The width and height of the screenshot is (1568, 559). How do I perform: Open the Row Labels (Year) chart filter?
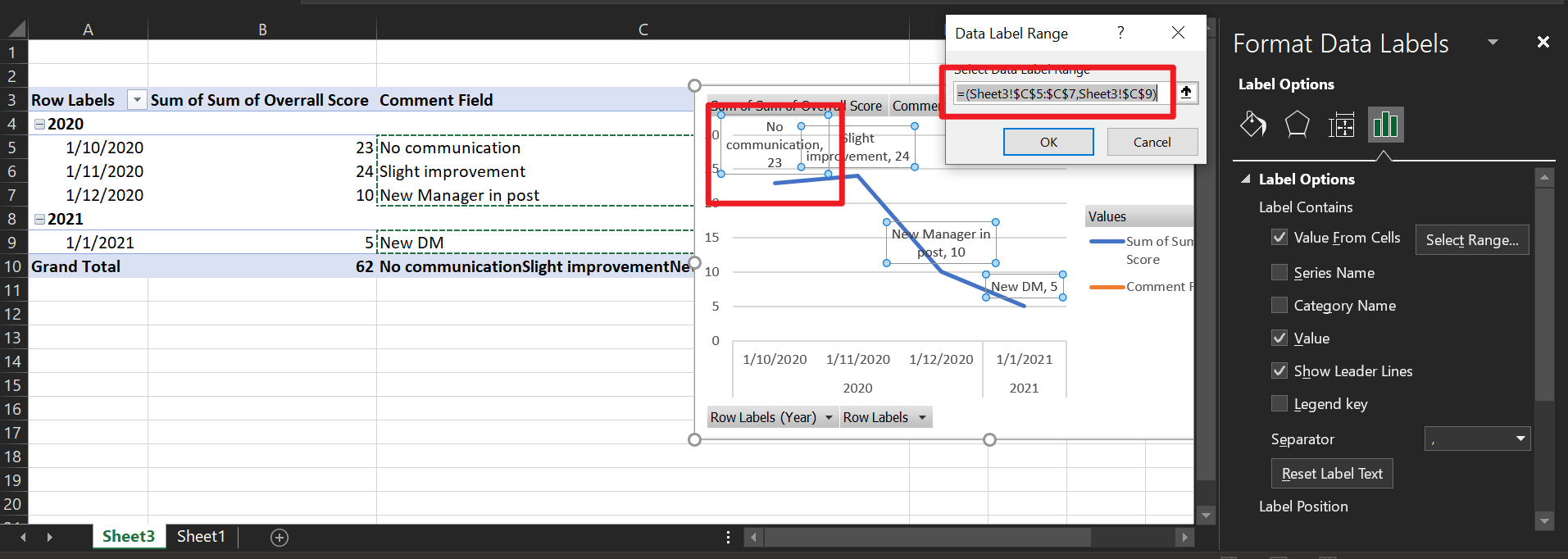[x=771, y=417]
